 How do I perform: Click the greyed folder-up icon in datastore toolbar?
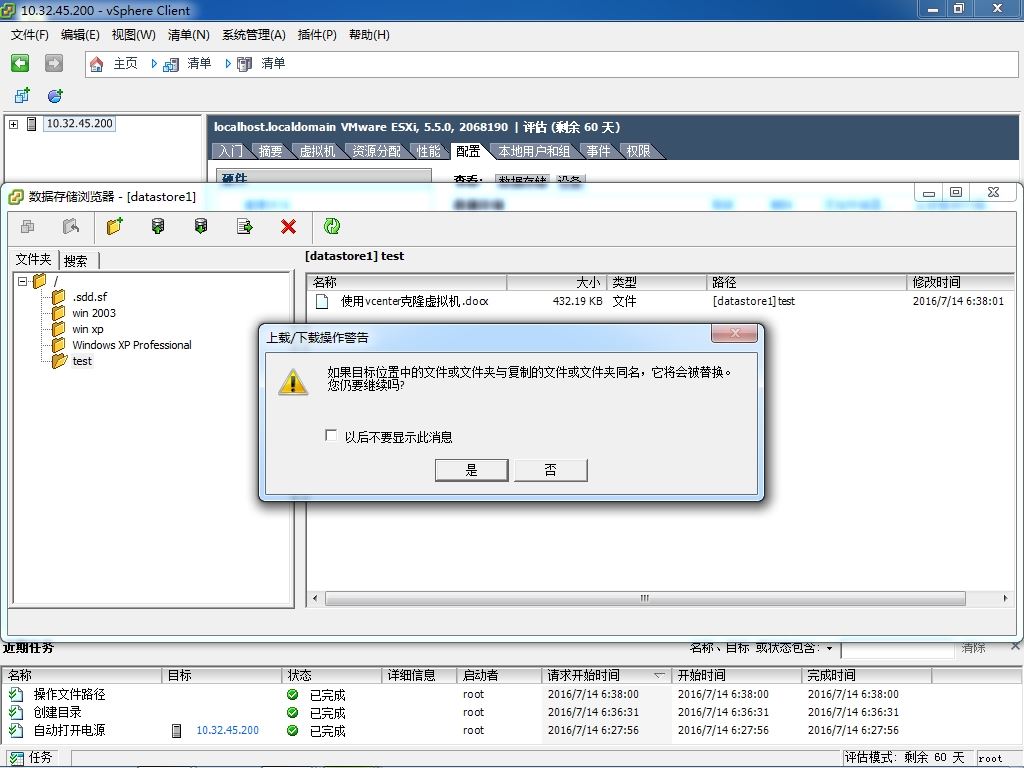(x=27, y=227)
